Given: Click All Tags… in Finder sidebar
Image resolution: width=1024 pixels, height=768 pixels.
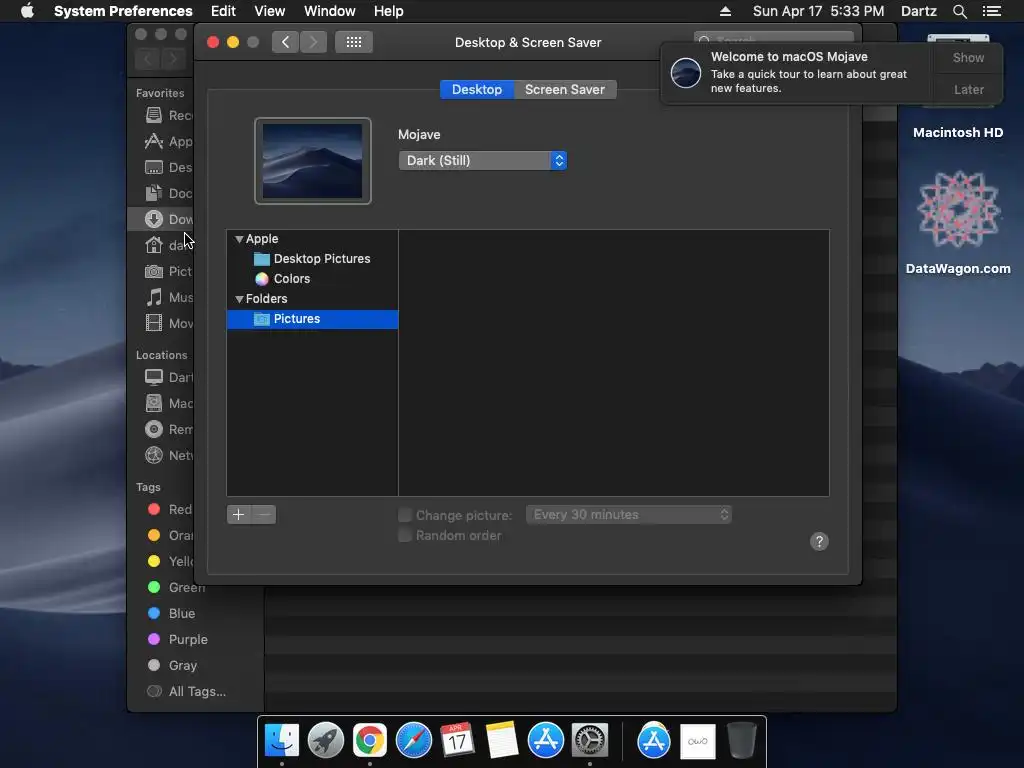Looking at the screenshot, I should [187, 692].
